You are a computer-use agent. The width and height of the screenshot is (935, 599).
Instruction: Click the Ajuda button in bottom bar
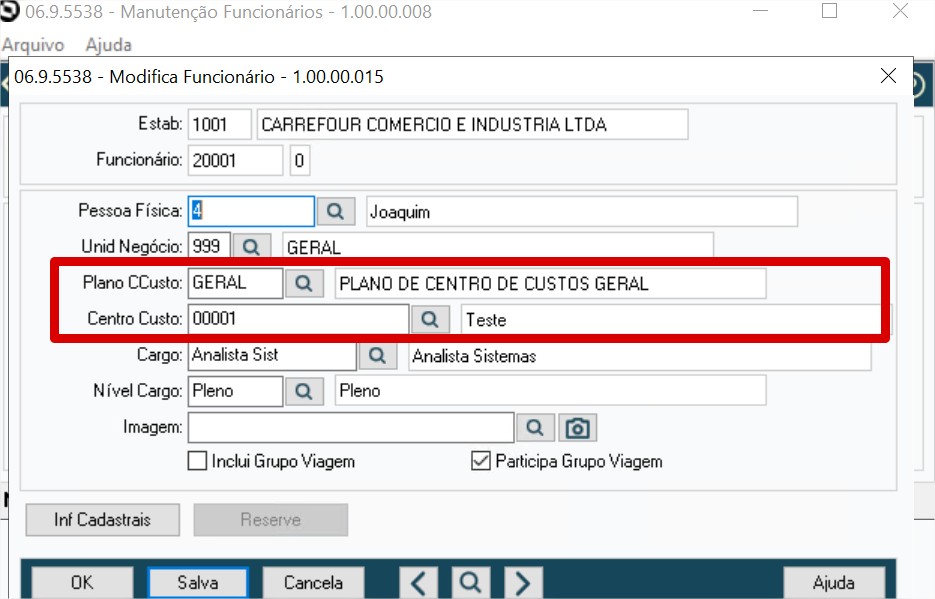pyautogui.click(x=834, y=582)
